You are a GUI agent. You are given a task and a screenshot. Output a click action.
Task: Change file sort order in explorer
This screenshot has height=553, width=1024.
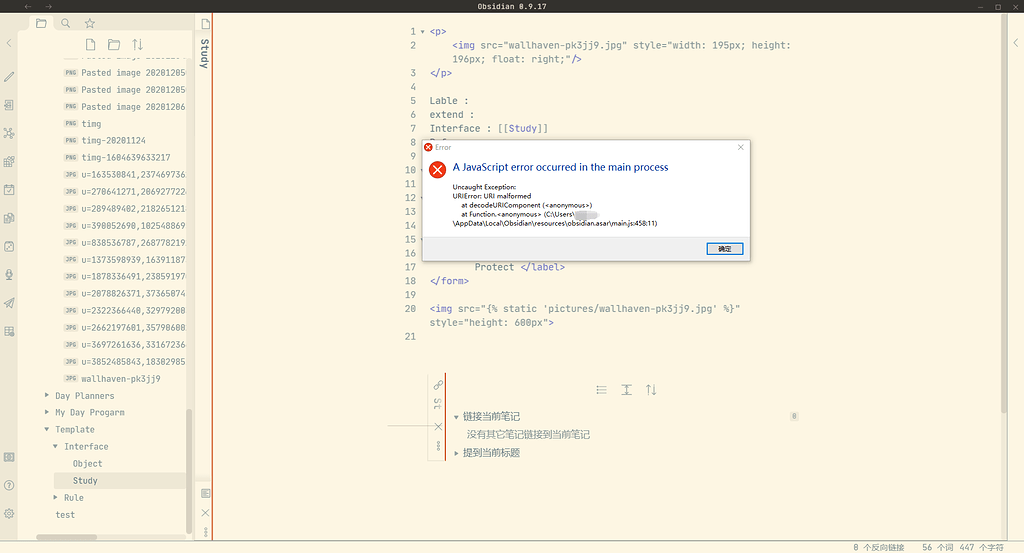pos(138,45)
